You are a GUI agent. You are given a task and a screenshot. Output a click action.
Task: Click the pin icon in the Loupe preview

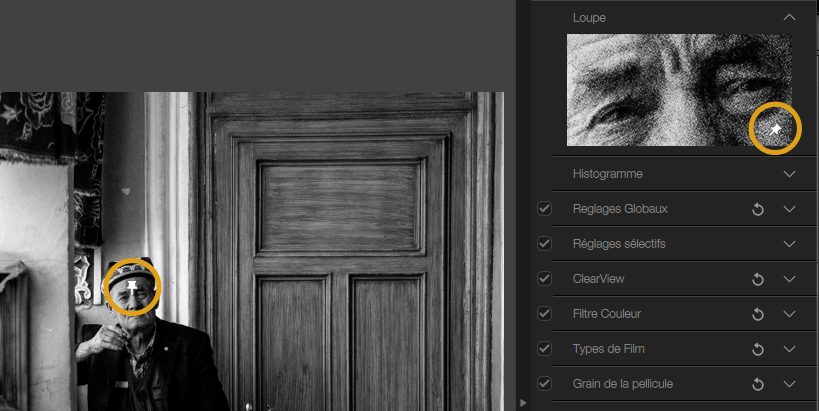(776, 129)
